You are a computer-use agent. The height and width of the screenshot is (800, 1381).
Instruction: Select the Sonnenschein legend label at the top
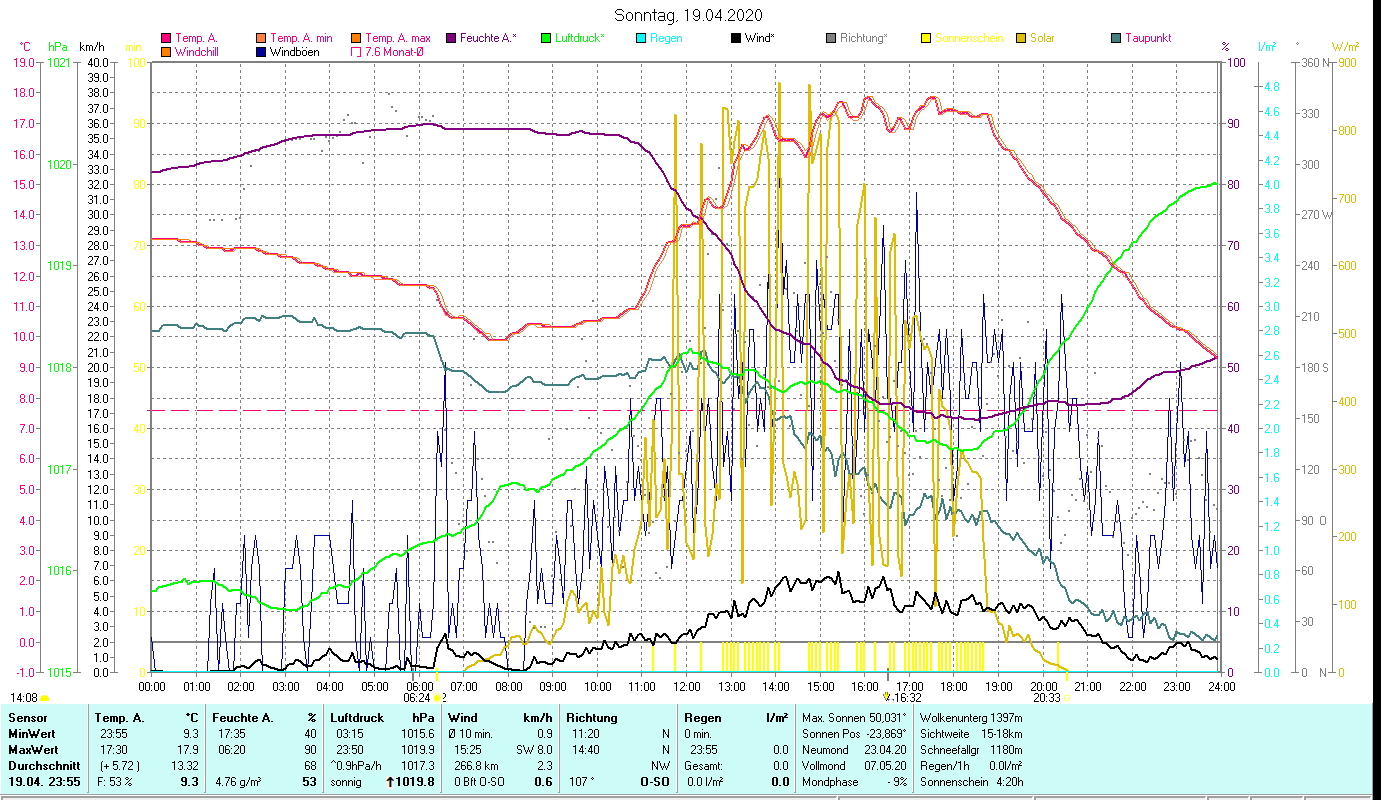tap(967, 38)
